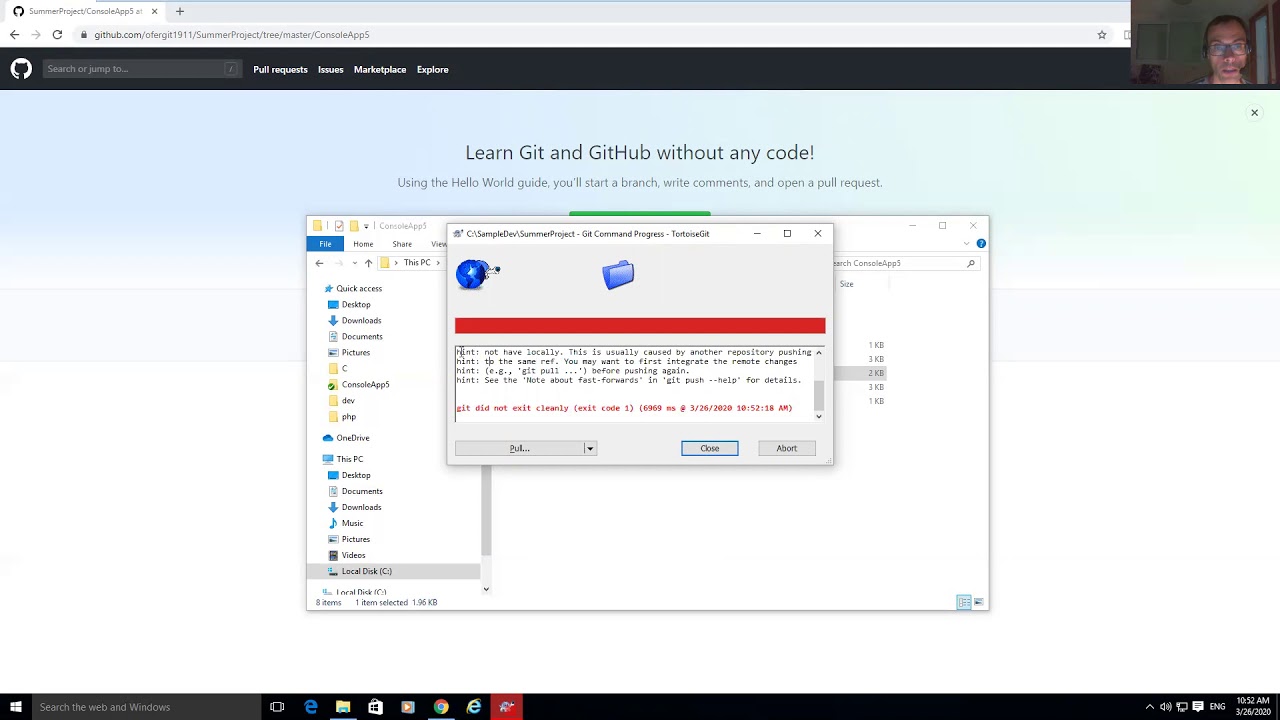The image size is (1280, 720).
Task: Click the Abort button
Action: click(786, 448)
